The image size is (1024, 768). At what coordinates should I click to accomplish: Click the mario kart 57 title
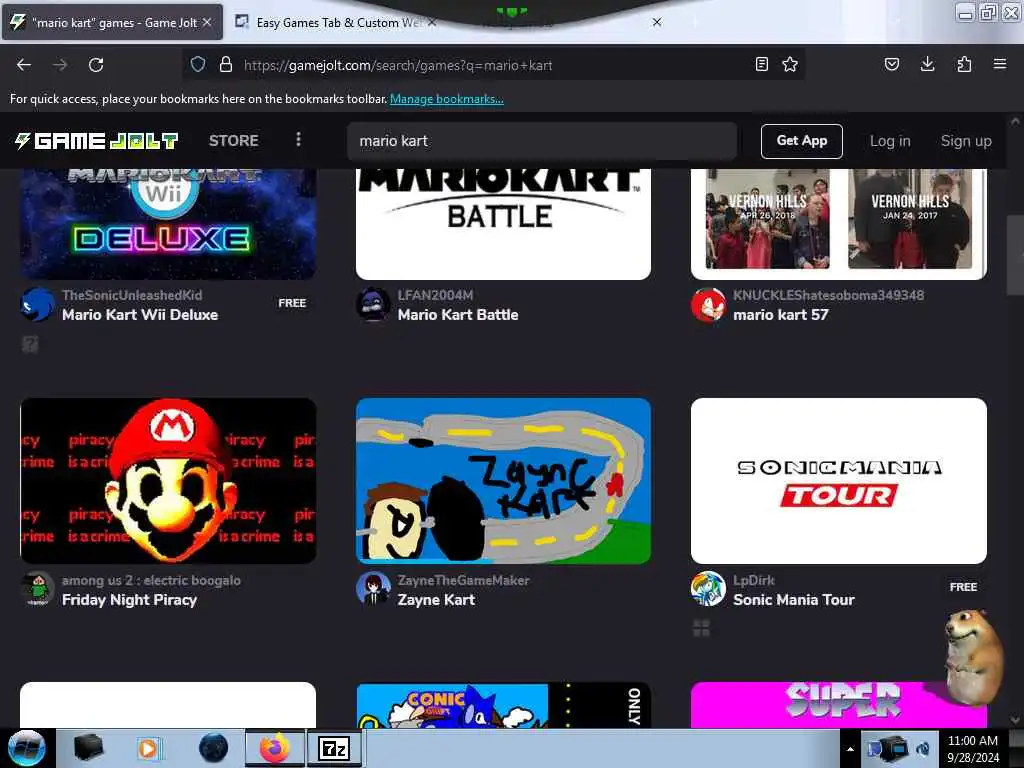[780, 315]
